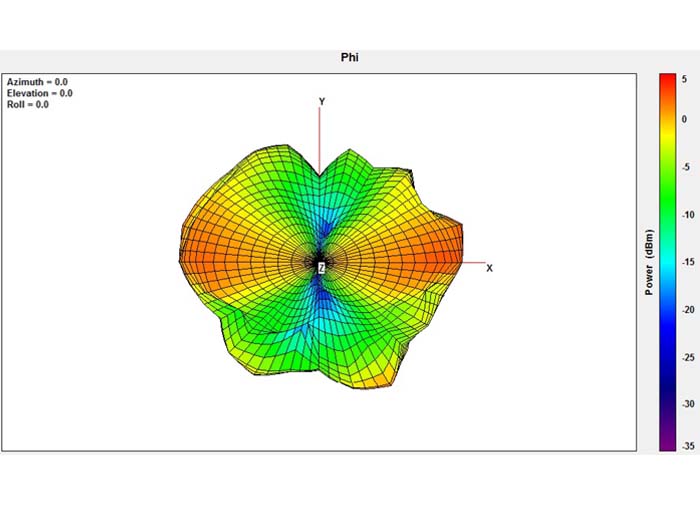The width and height of the screenshot is (700, 530).
Task: Select the -35 tick on the color scale
Action: pos(689,447)
